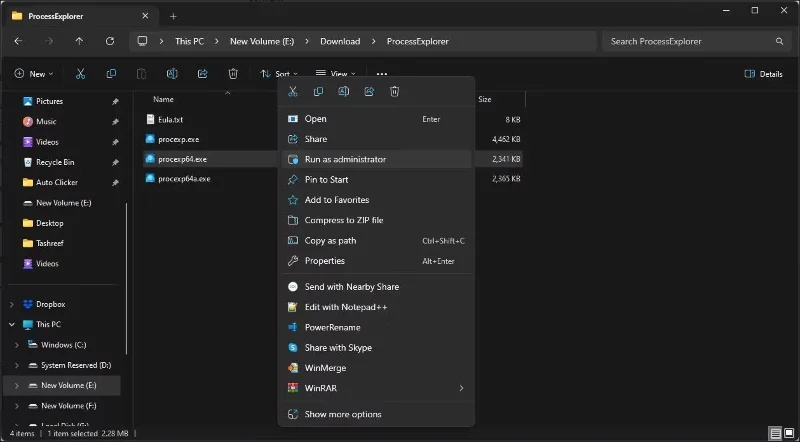Click the Size column header
The width and height of the screenshot is (800, 442).
(x=485, y=100)
